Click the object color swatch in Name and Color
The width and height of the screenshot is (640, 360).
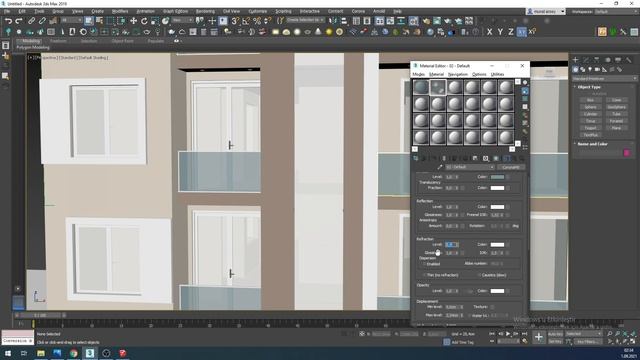pos(627,153)
